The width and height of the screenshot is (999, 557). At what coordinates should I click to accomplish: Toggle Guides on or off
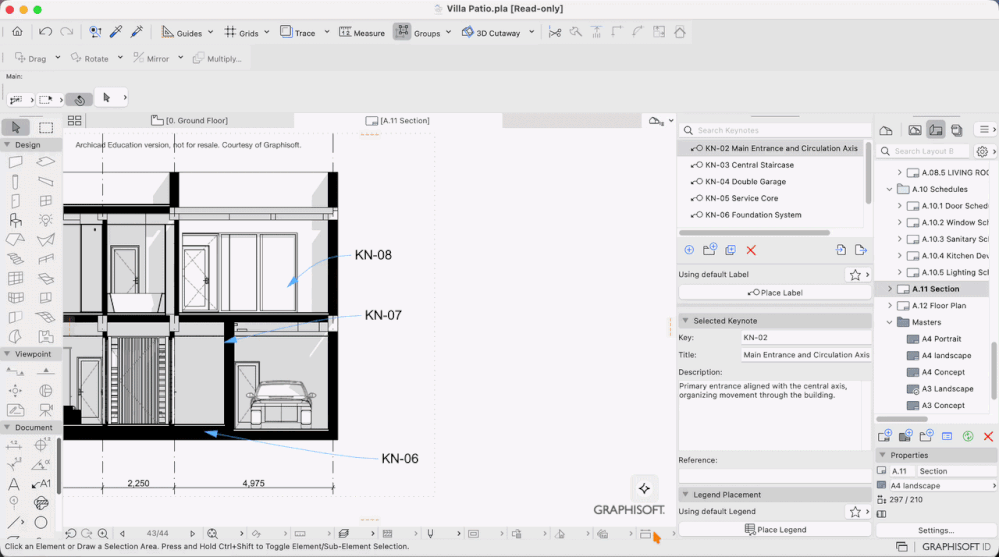(182, 33)
